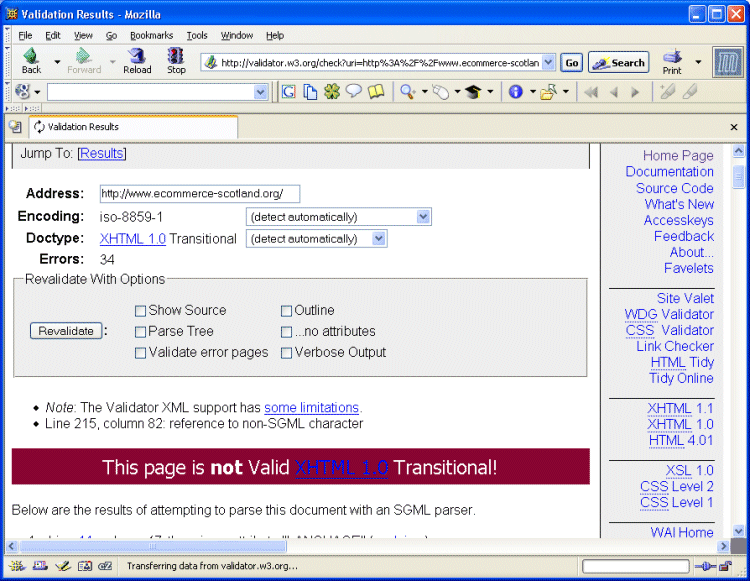Click the Go button next to URL

(x=572, y=63)
